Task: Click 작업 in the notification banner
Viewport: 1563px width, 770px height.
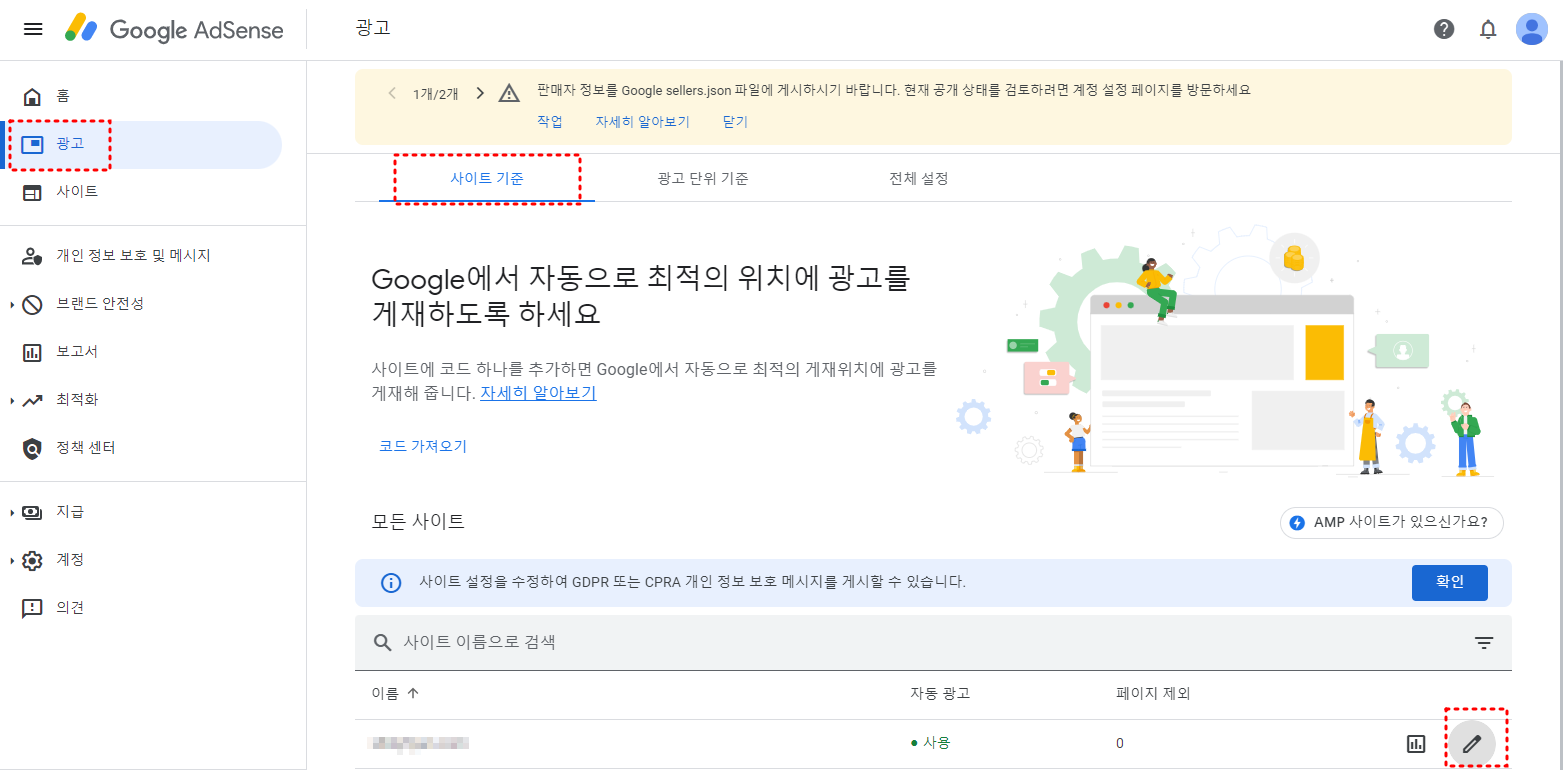Action: click(550, 121)
